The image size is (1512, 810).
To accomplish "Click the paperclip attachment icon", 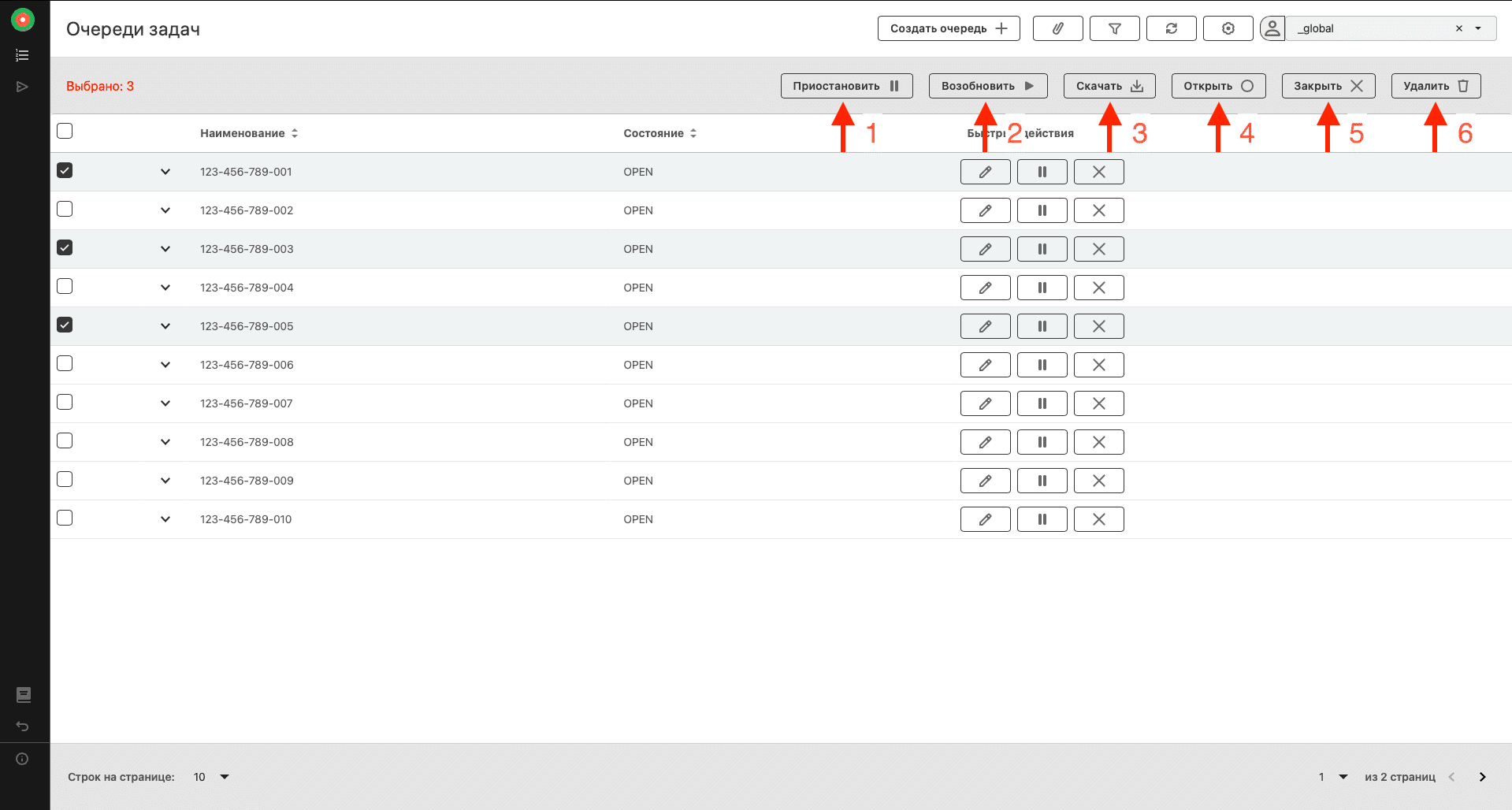I will point(1057,28).
